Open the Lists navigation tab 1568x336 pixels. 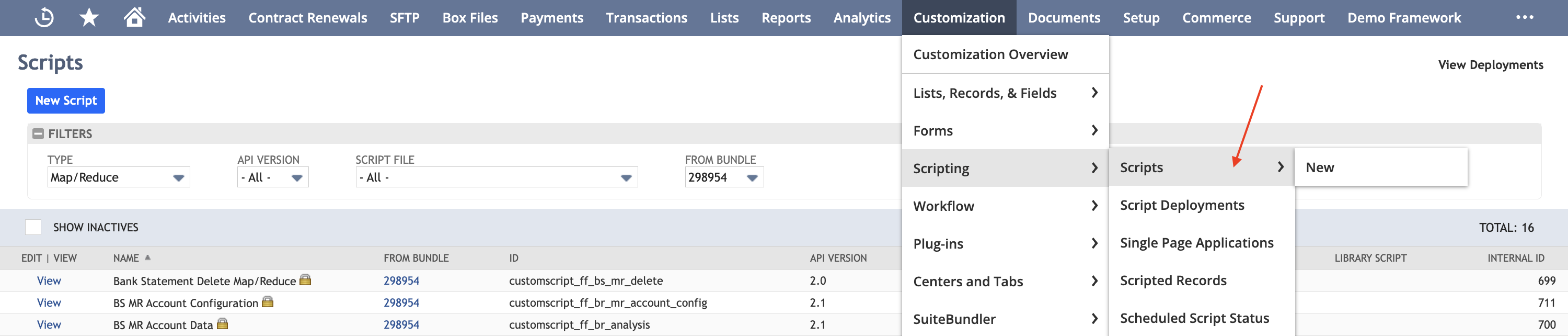coord(724,18)
